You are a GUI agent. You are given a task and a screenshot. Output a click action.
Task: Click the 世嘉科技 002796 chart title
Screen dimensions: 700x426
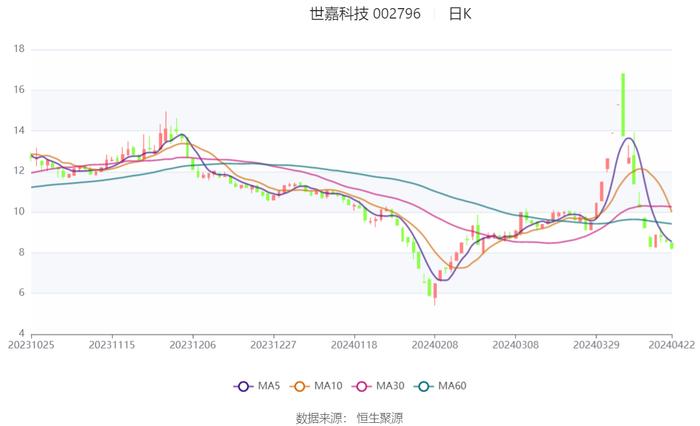coord(365,14)
